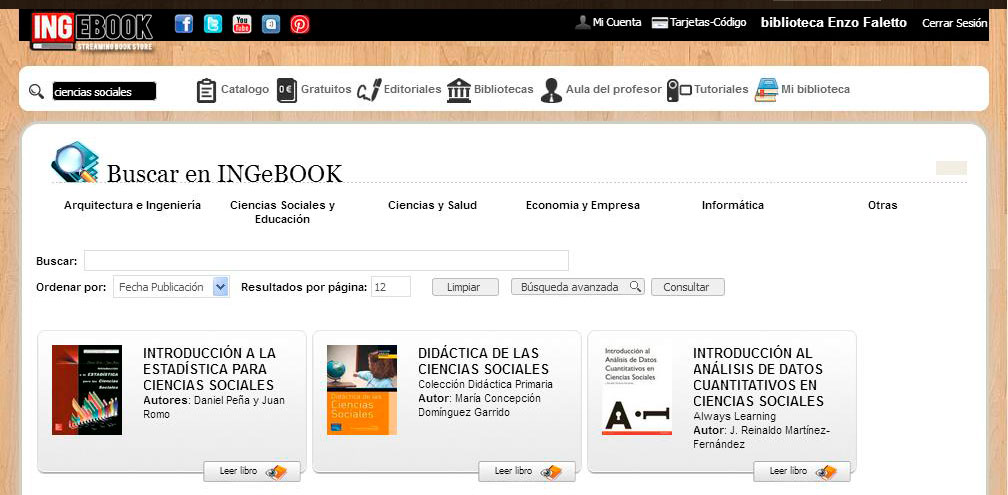Open the Bibliotecas menu
Viewport: 1008px width, 495px height.
click(x=503, y=89)
